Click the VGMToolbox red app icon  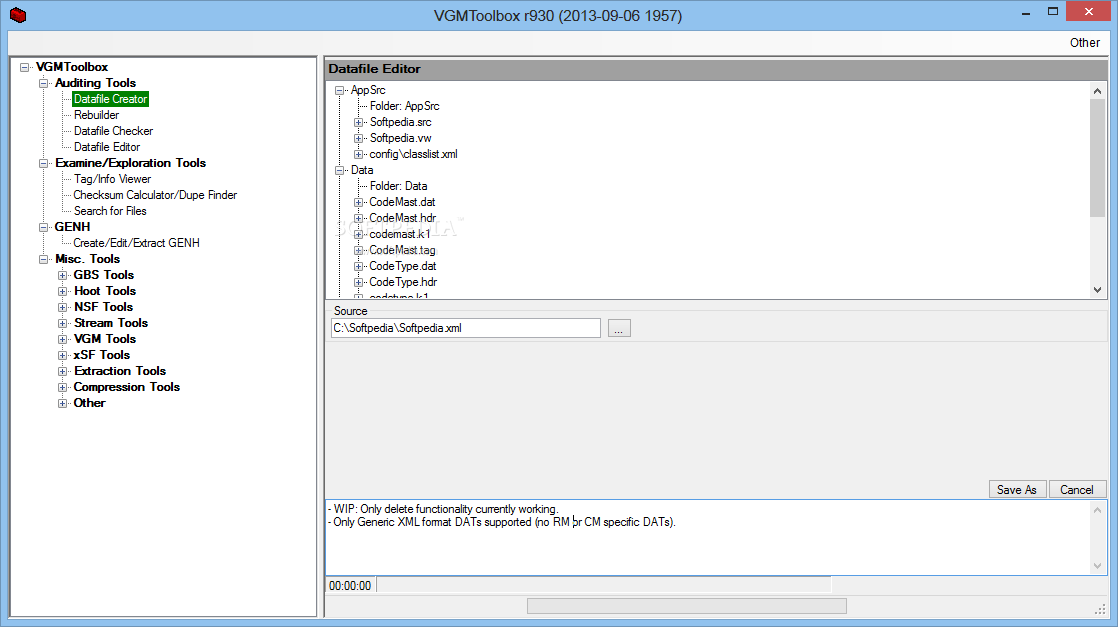(x=18, y=15)
